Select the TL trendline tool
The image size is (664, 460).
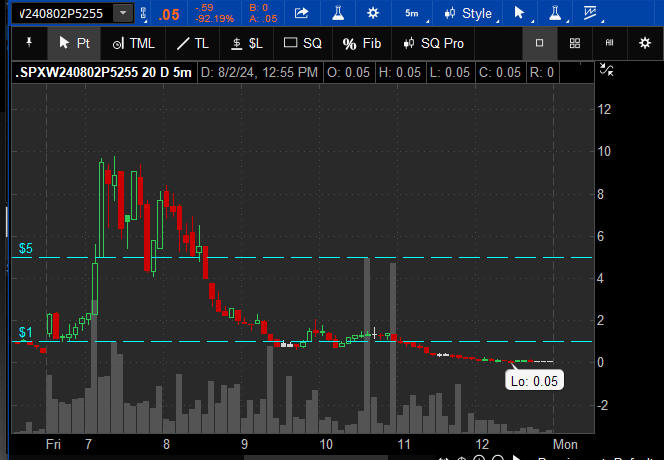tap(193, 43)
